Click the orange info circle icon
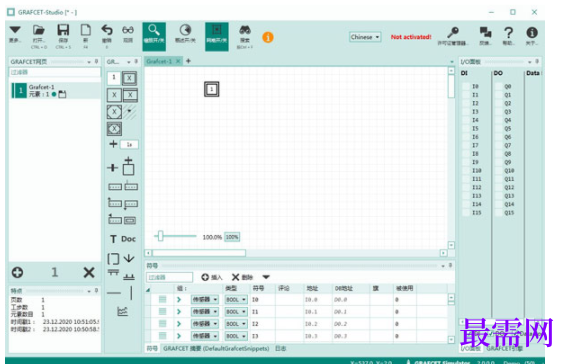The height and width of the screenshot is (364, 572). click(268, 37)
